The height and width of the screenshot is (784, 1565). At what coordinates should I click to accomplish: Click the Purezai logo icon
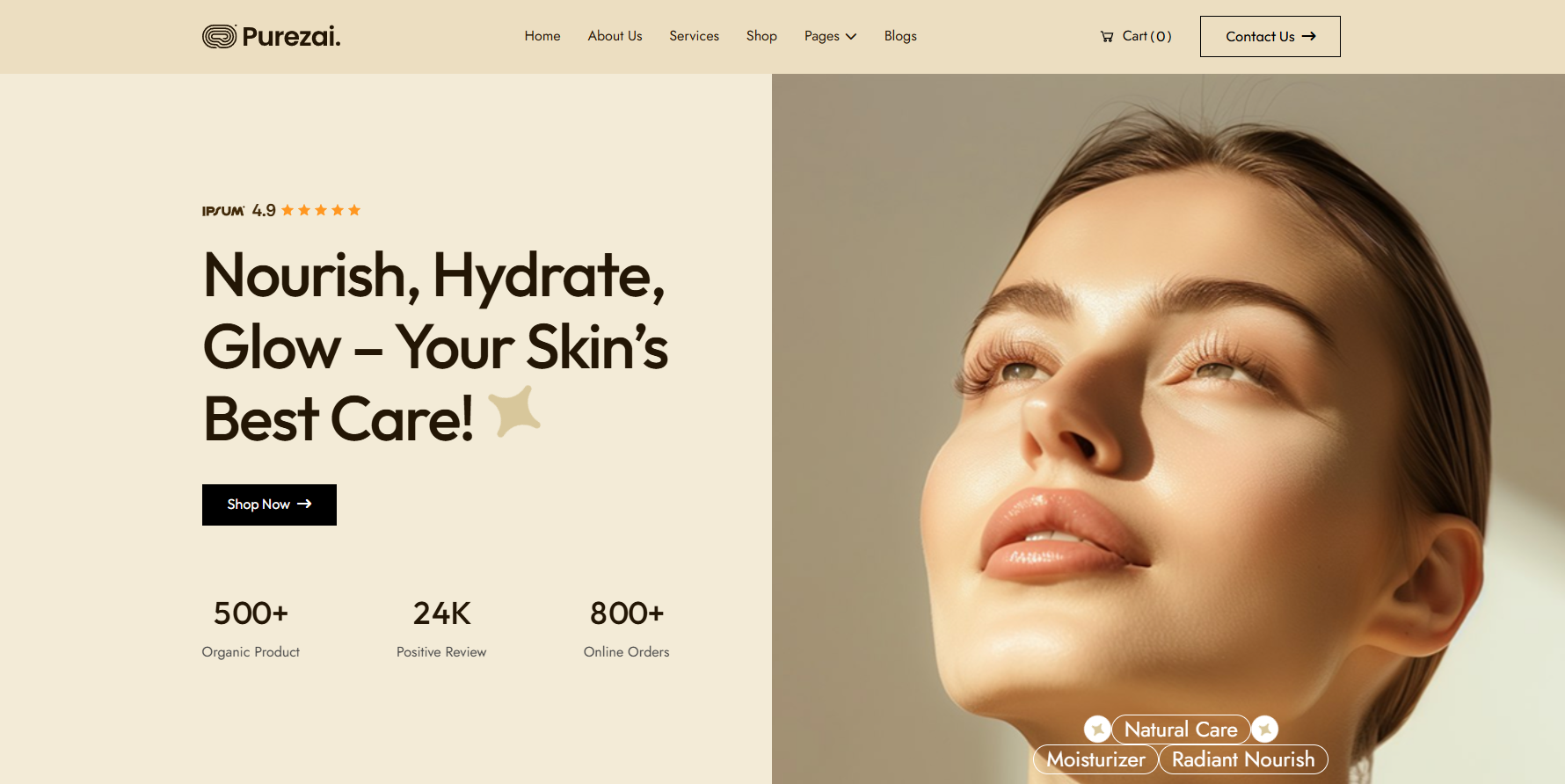(219, 36)
